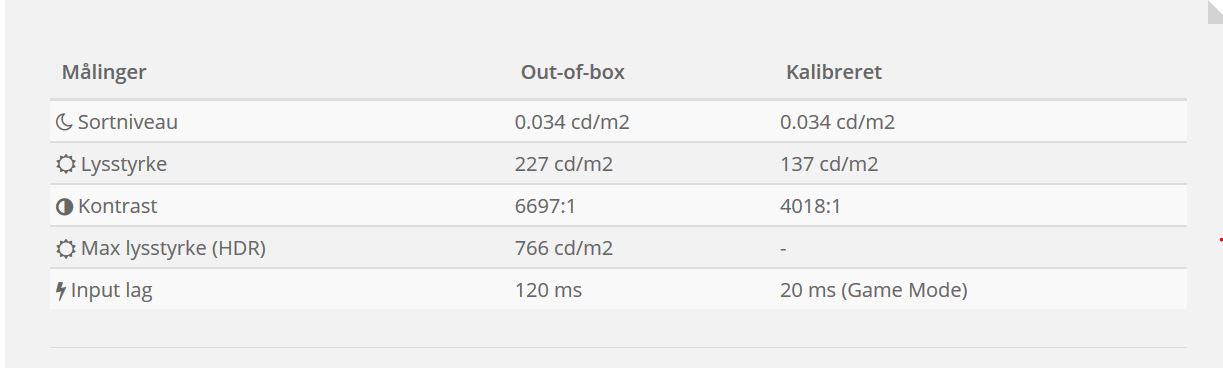The width and height of the screenshot is (1223, 368).
Task: Click the Lysstyrke row label
Action: pos(124,164)
